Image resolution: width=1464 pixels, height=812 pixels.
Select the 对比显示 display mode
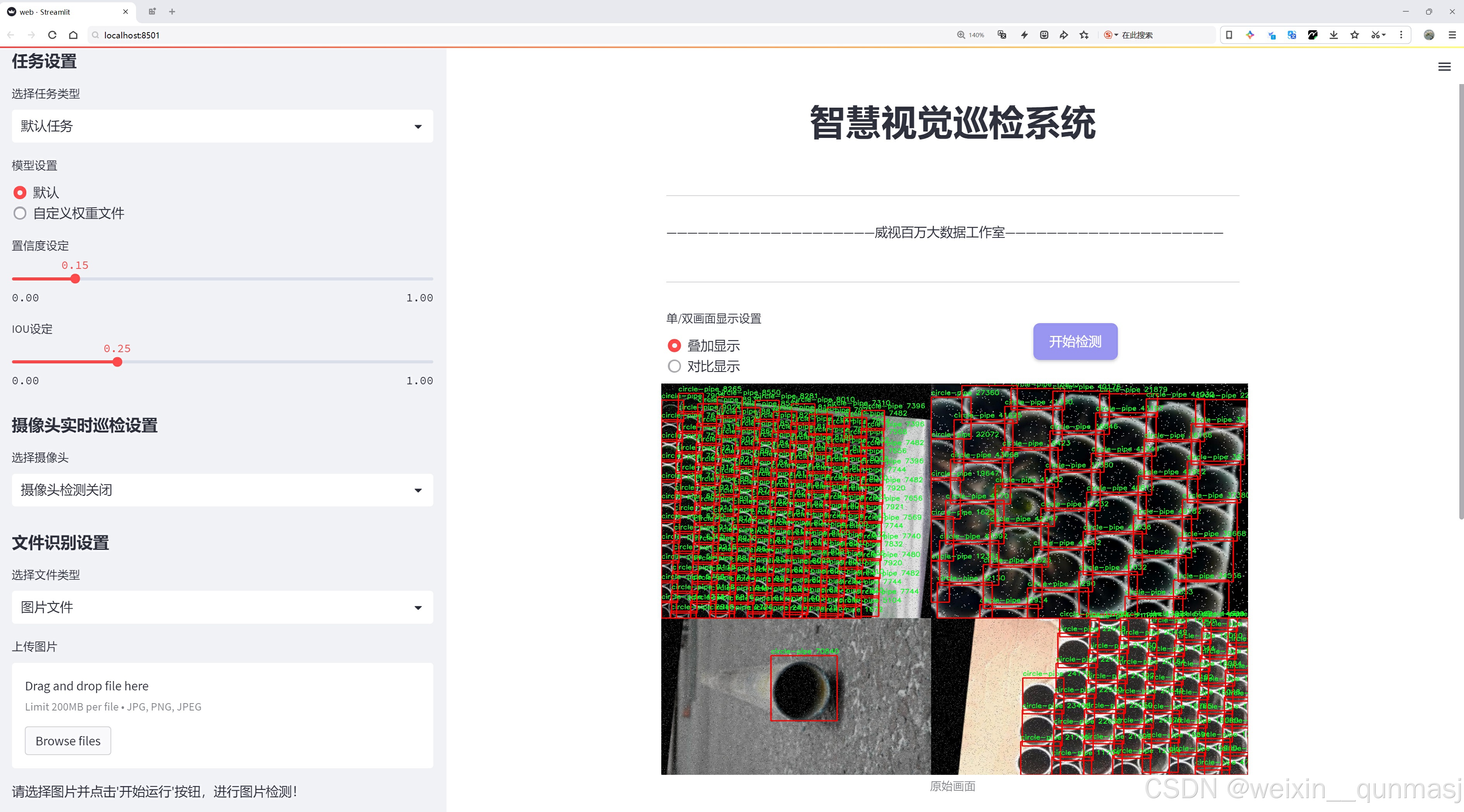point(674,367)
